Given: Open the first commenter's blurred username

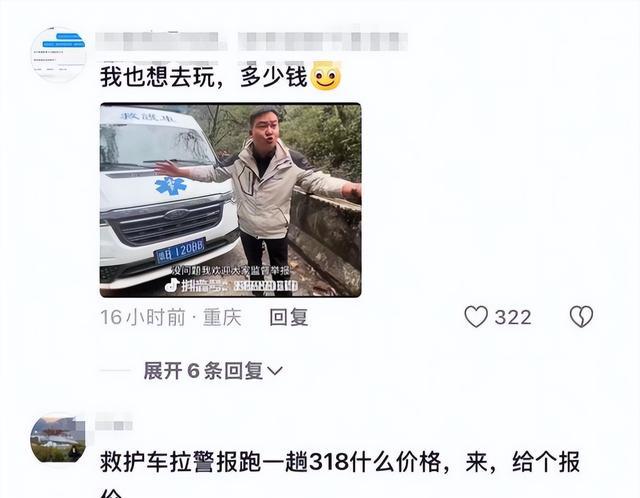Looking at the screenshot, I should click(251, 42).
